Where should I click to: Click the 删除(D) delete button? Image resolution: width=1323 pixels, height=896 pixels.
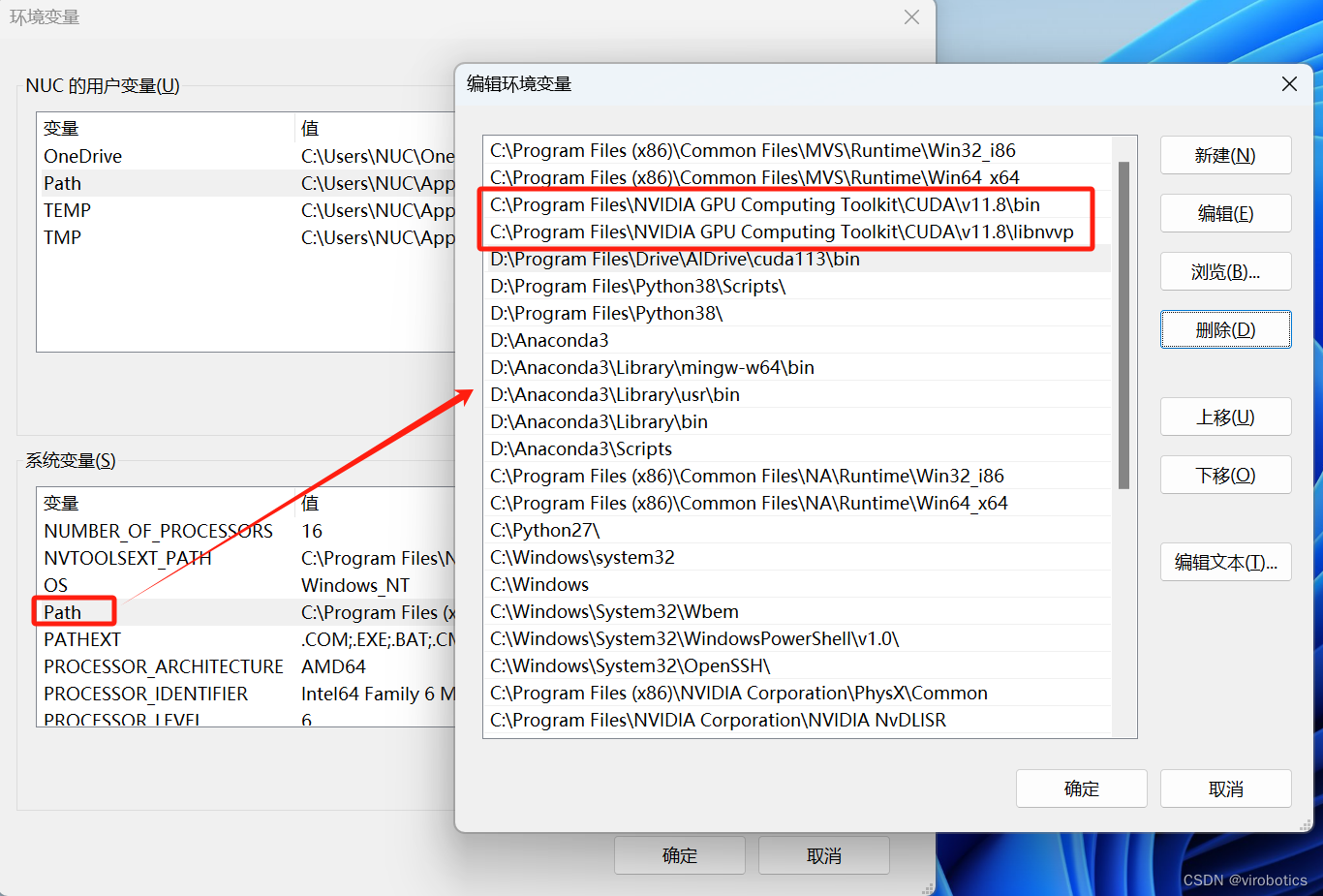pos(1225,329)
